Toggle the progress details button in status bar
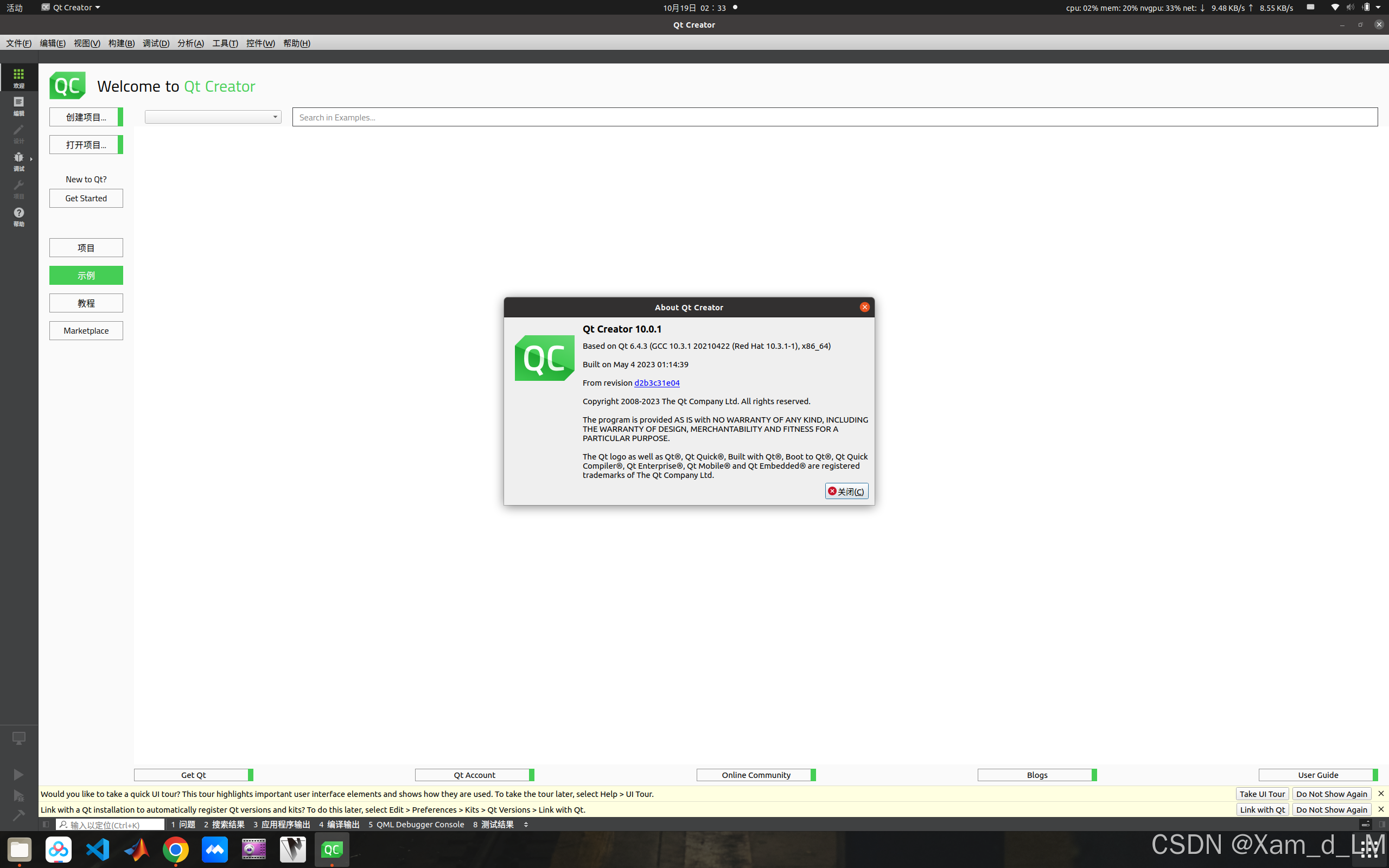1389x868 pixels. point(1366,825)
